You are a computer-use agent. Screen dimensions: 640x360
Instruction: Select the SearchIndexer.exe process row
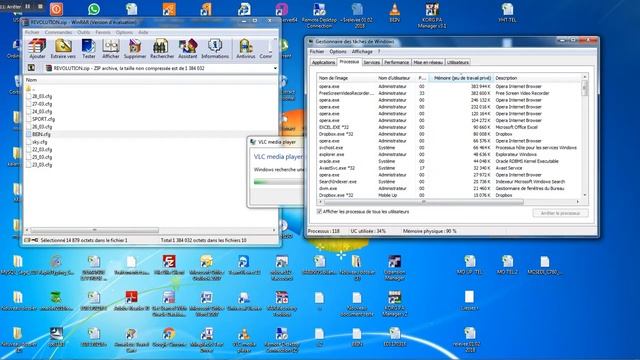click(449, 182)
